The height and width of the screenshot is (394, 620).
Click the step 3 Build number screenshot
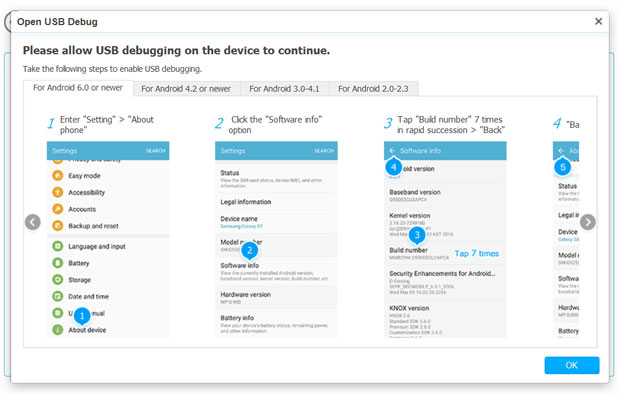(445, 239)
